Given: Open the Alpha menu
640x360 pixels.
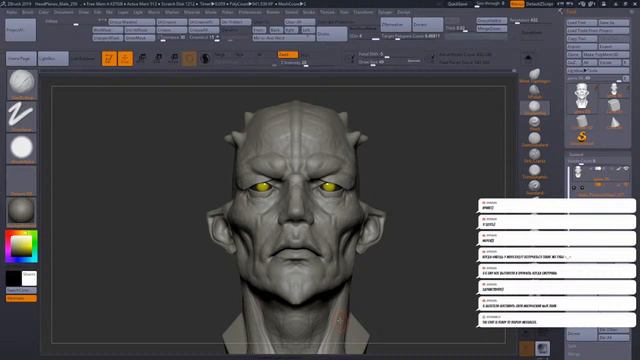Looking at the screenshot, I should tap(12, 12).
